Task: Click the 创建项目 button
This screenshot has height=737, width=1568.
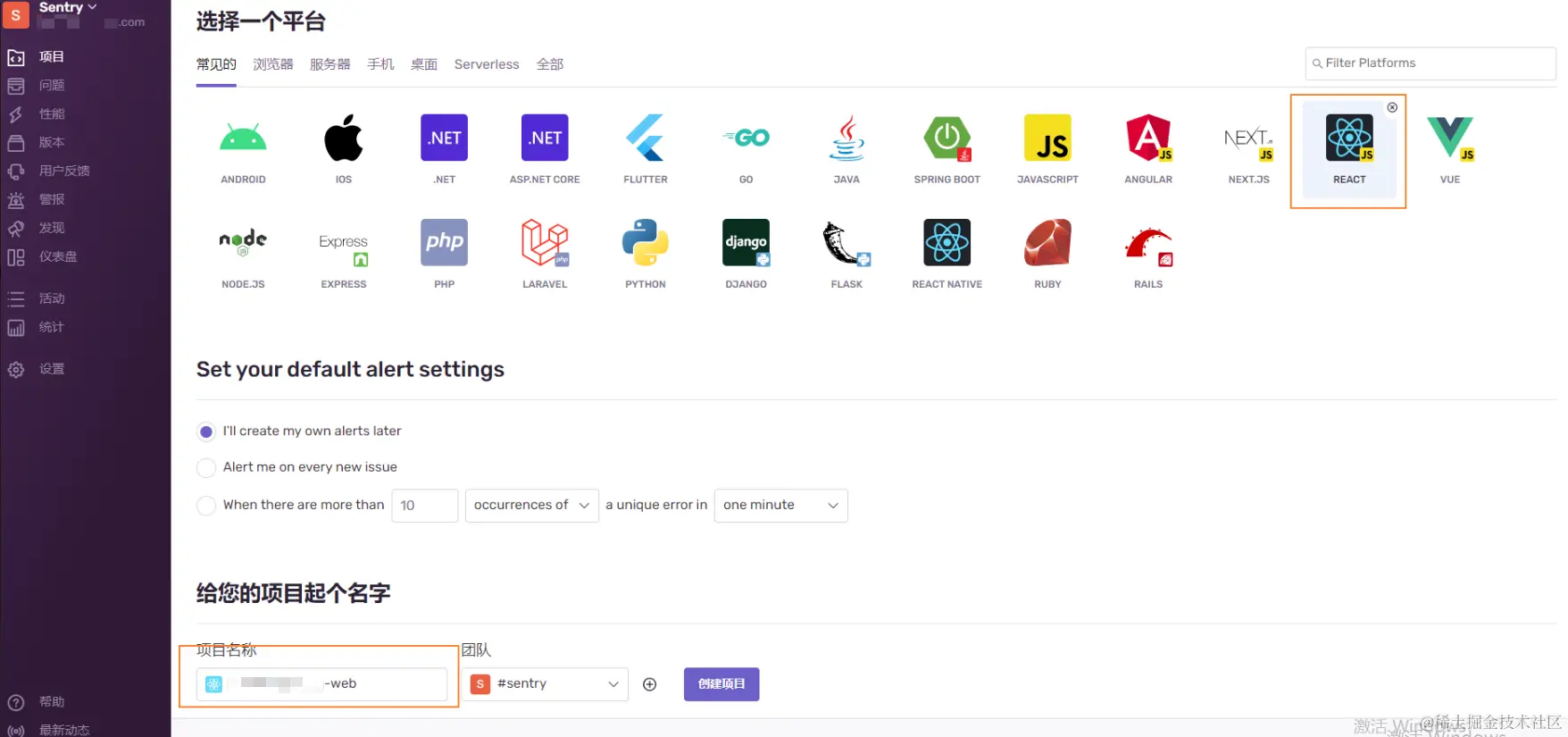Action: tap(721, 684)
